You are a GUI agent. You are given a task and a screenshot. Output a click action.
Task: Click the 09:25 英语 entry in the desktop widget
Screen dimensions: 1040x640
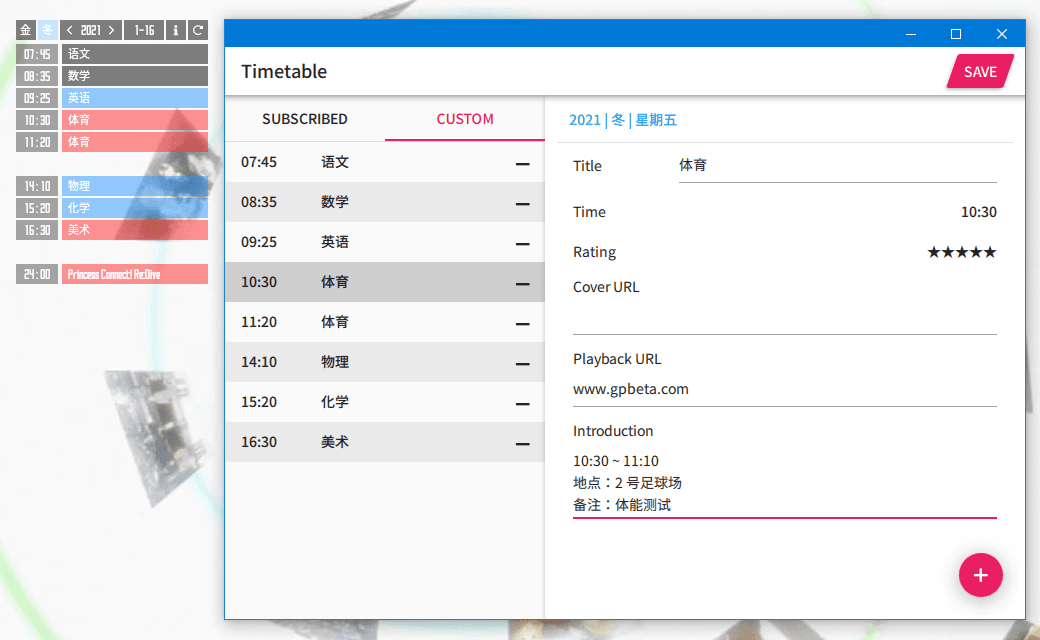coord(135,98)
